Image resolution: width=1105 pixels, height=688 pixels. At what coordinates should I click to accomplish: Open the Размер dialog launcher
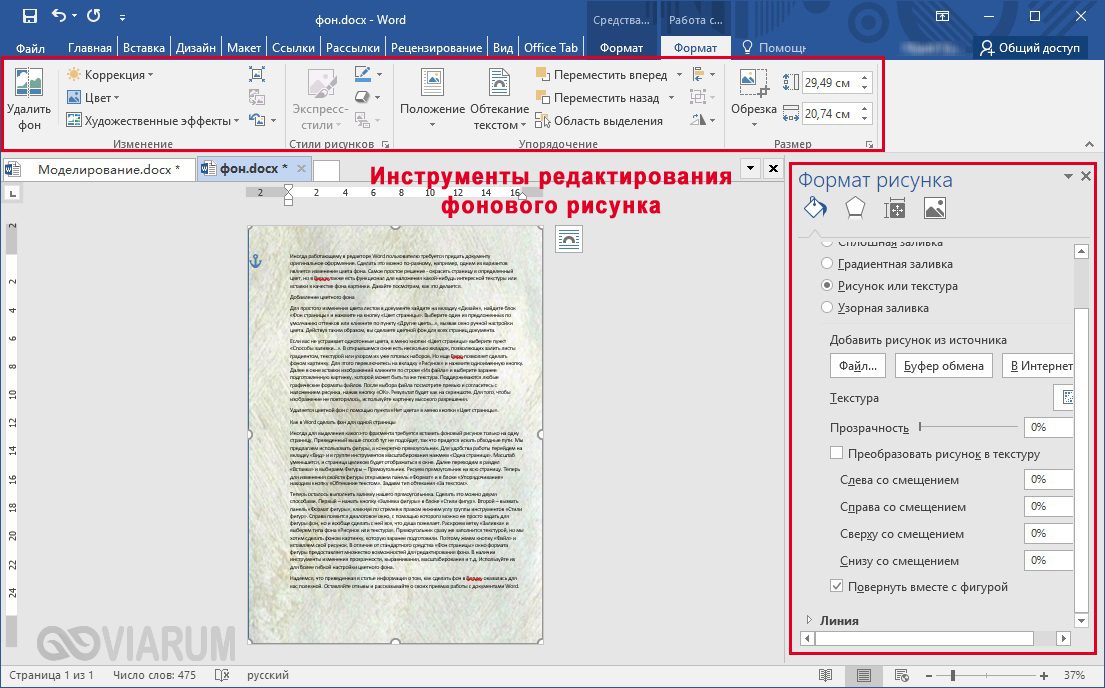pos(870,145)
